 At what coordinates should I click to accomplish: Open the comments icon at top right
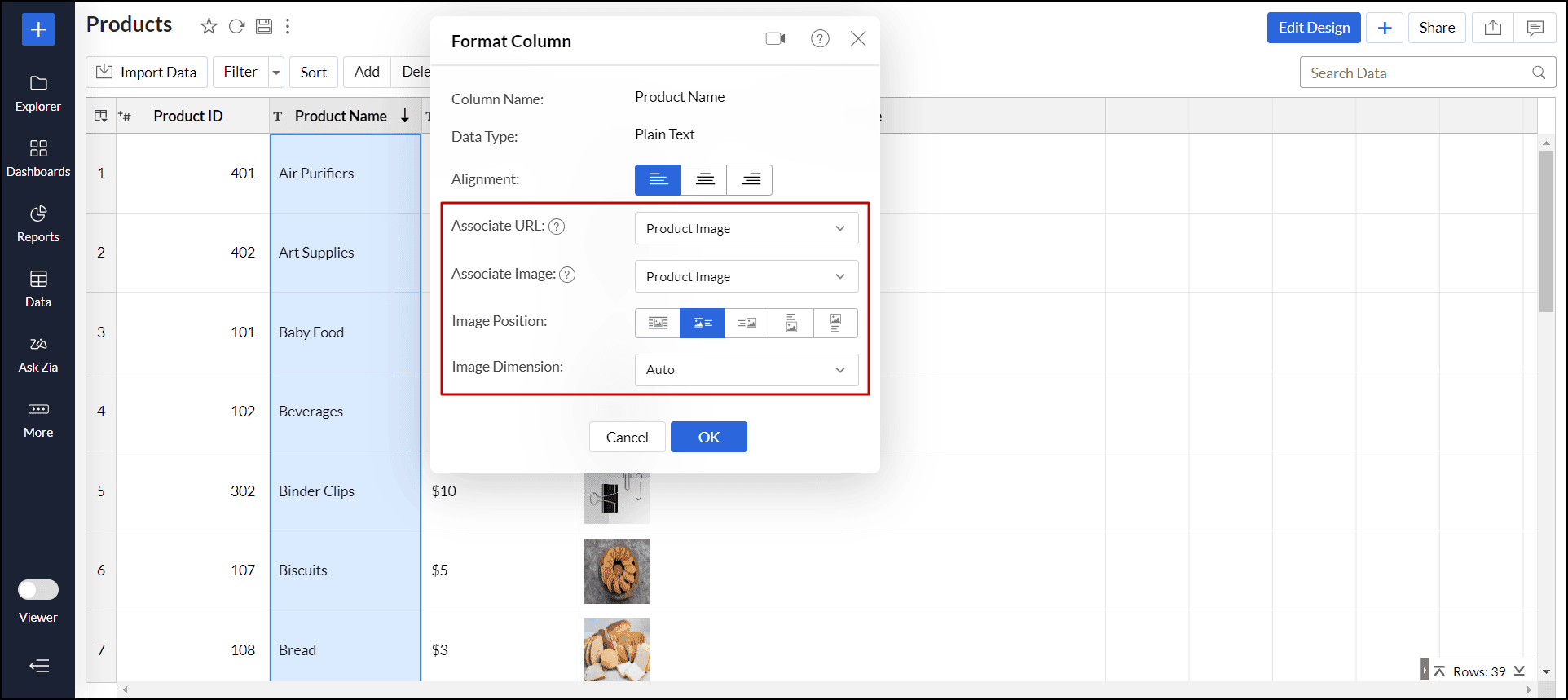click(1535, 28)
